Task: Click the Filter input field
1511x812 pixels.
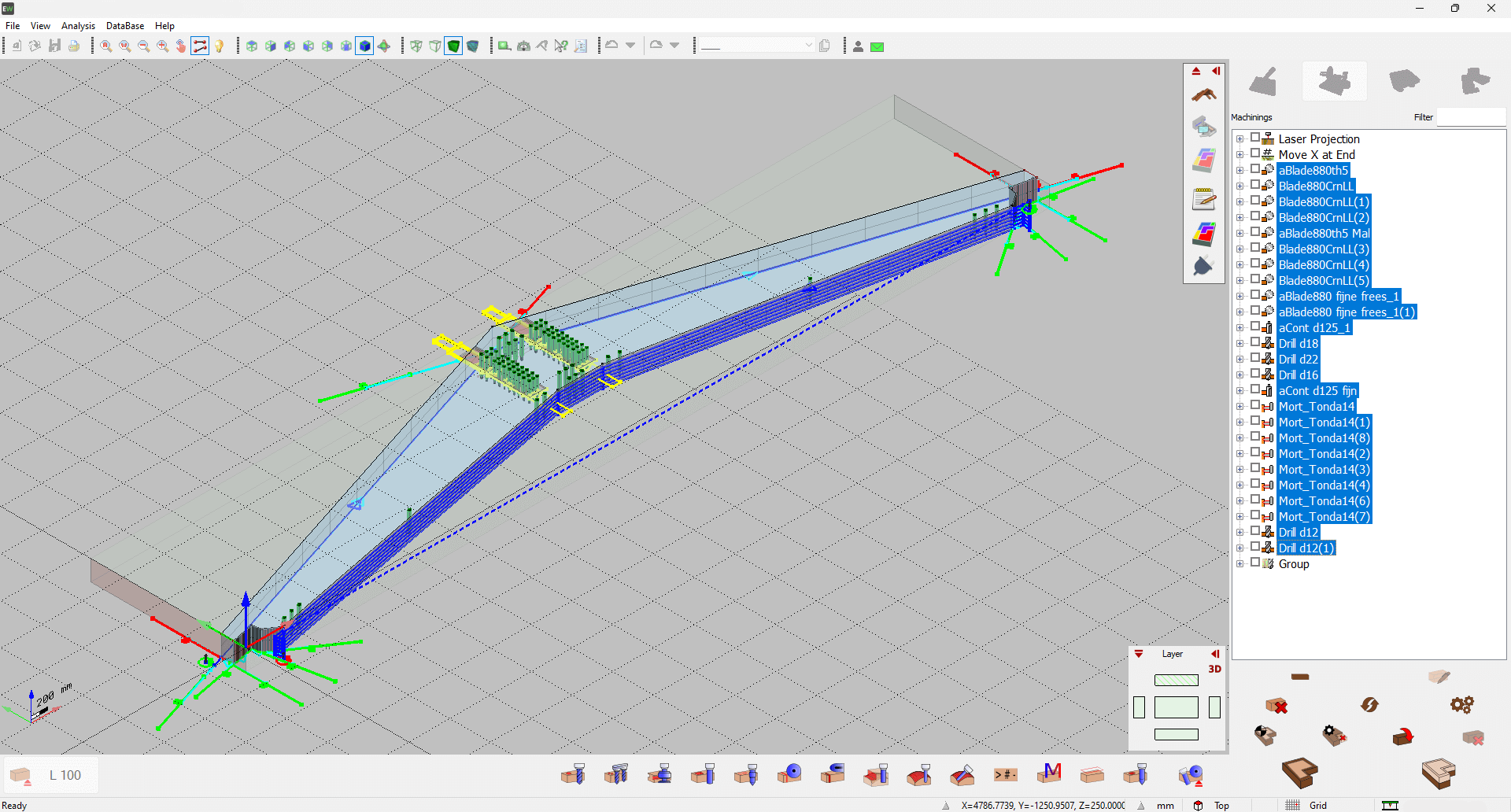Action: pyautogui.click(x=1471, y=117)
